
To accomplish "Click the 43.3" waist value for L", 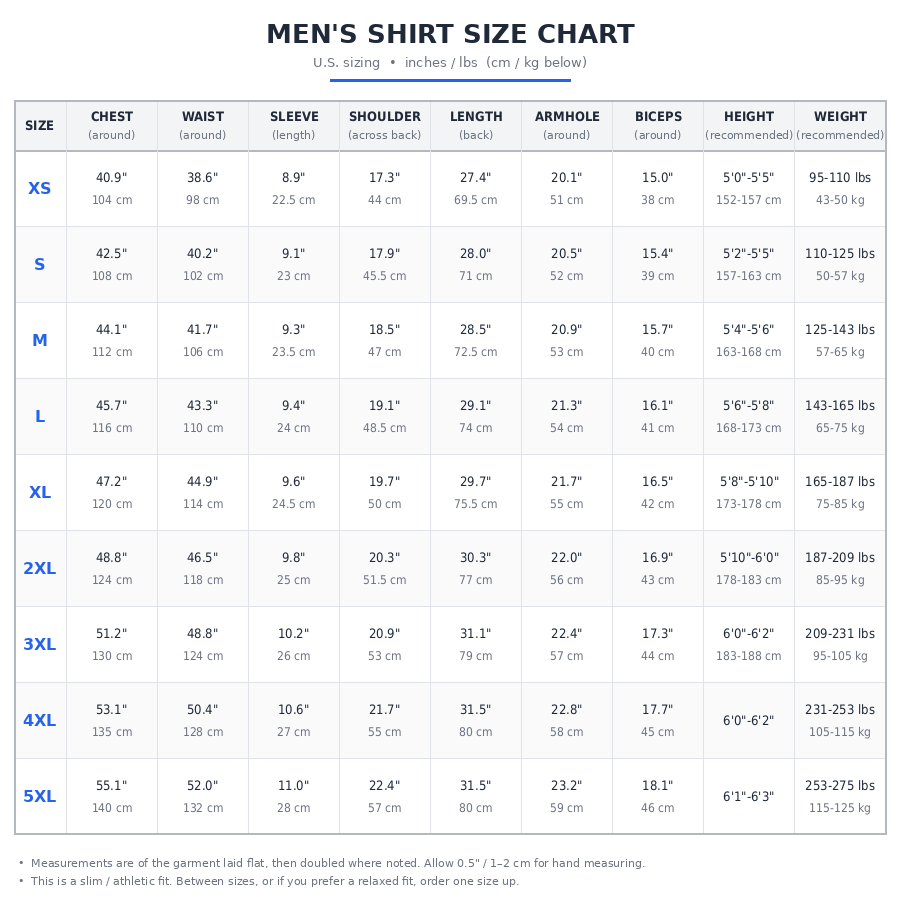I will pyautogui.click(x=203, y=406).
